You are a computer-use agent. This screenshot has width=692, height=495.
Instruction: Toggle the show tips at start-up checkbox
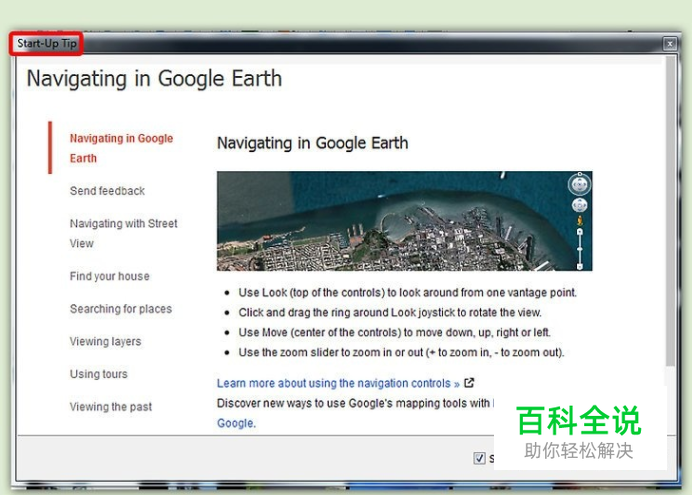[x=479, y=458]
